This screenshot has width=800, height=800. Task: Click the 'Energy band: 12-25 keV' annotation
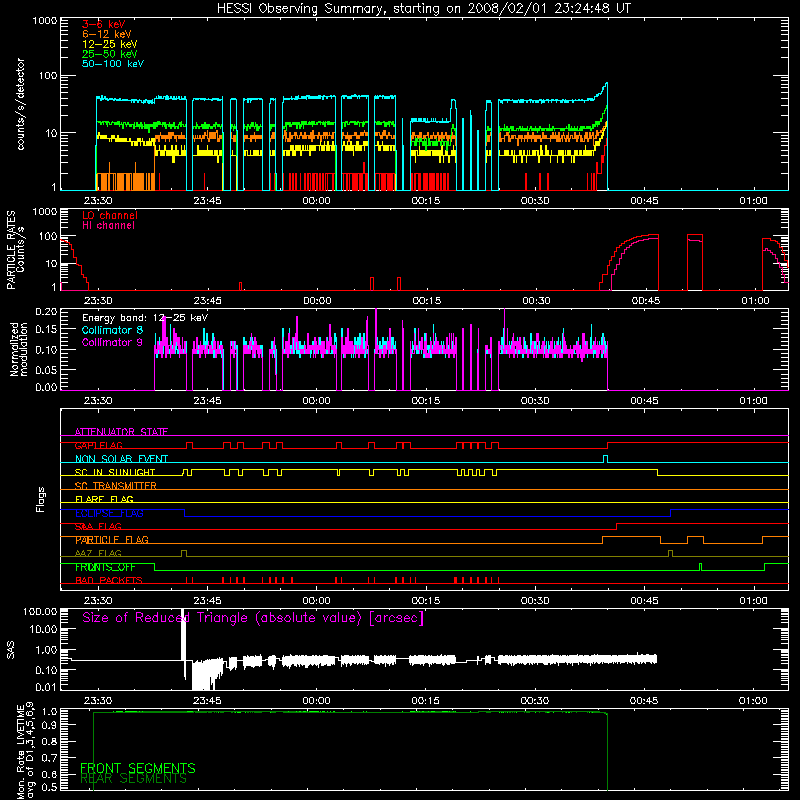point(145,318)
